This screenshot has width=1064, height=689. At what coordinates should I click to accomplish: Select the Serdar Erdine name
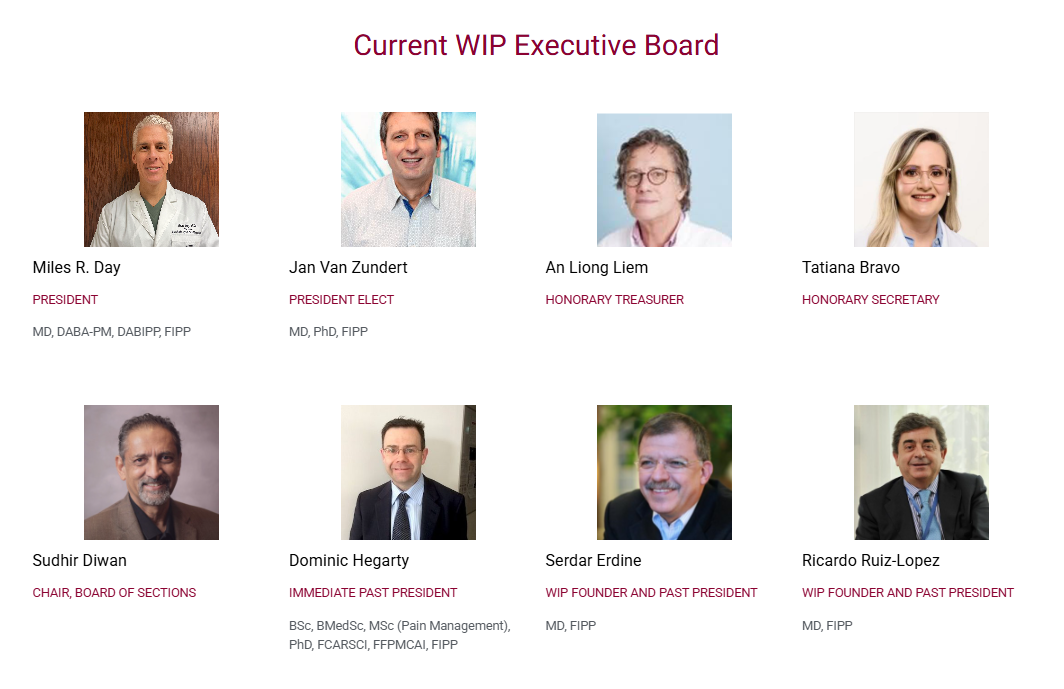(x=594, y=560)
